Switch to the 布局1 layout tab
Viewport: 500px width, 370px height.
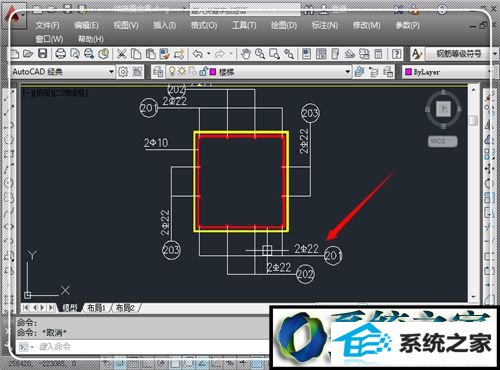click(x=96, y=308)
